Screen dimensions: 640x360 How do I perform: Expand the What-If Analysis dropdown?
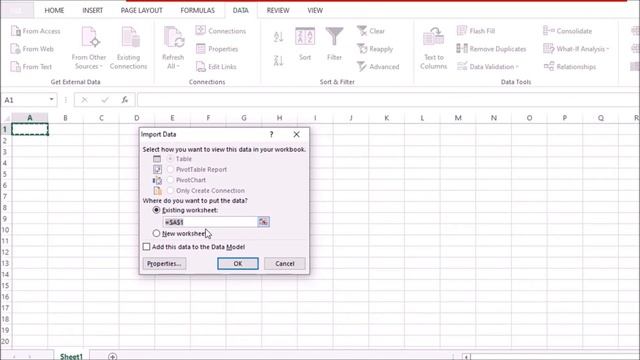click(607, 49)
